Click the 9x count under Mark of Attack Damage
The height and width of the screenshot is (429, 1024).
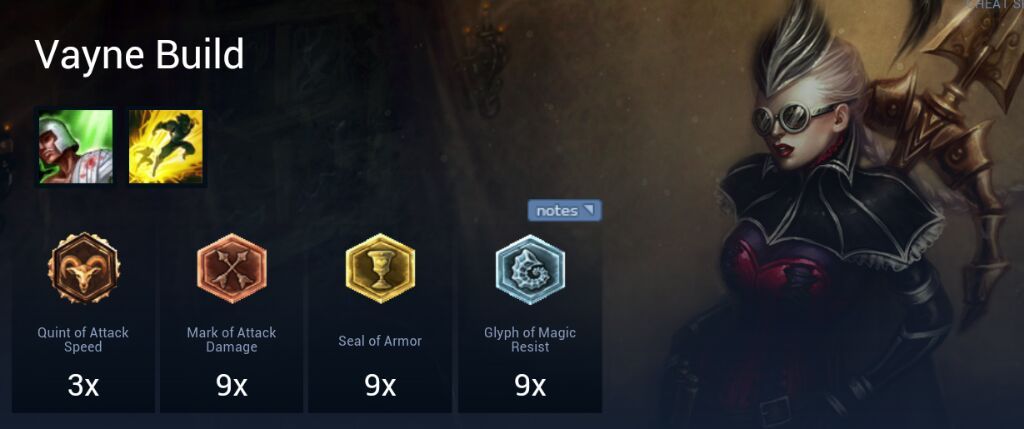coord(232,386)
